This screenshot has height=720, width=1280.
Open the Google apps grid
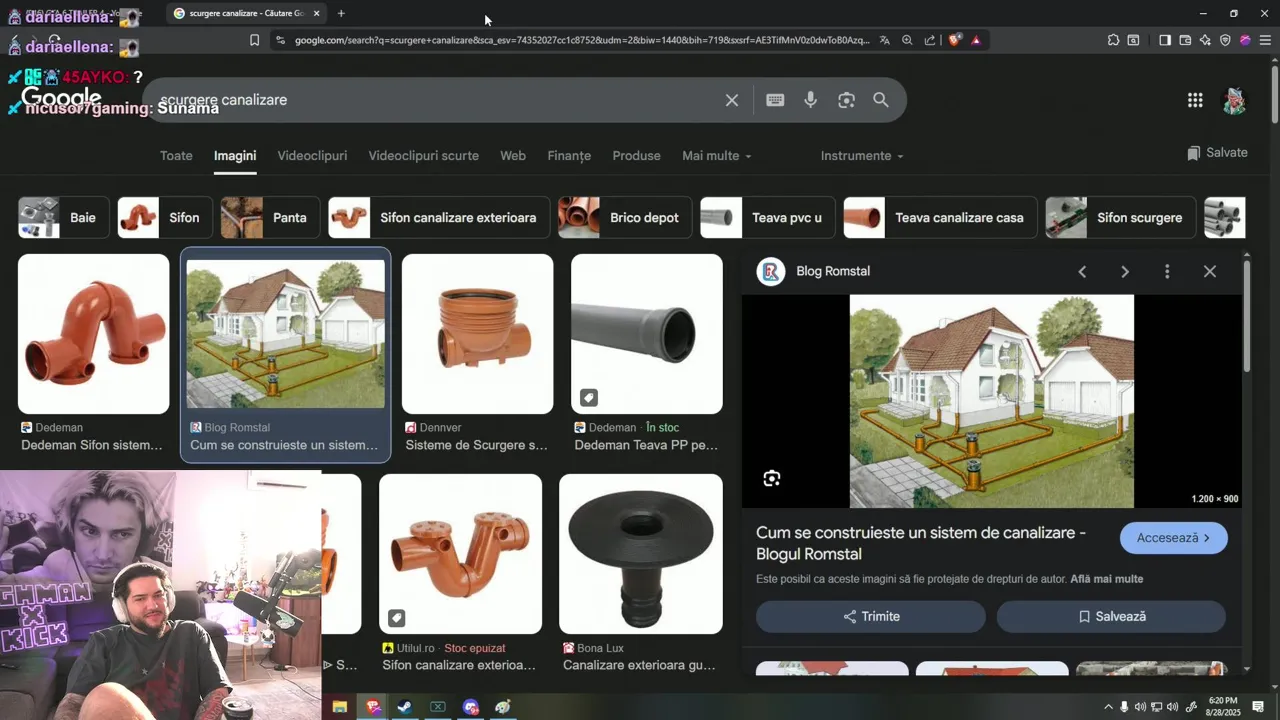tap(1195, 100)
